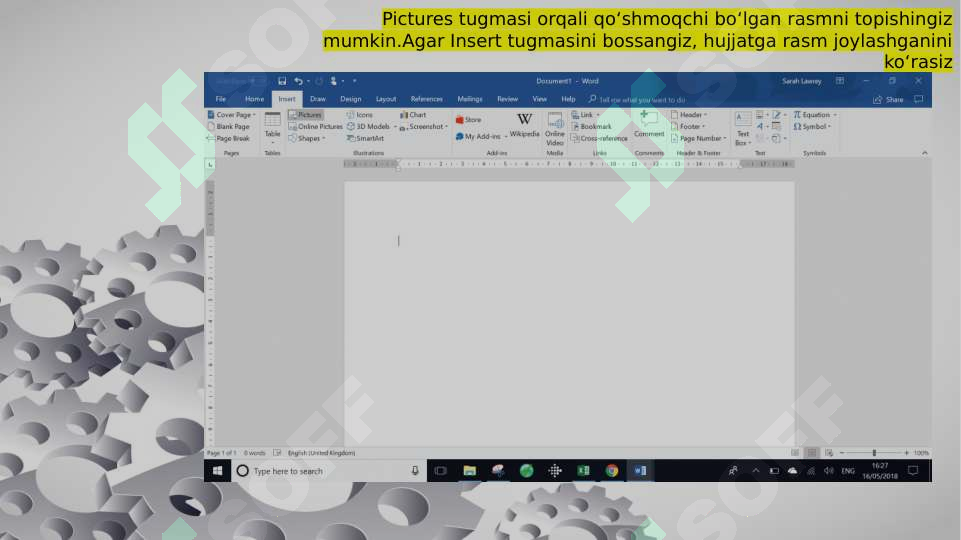Open the Windows Start menu
Image resolution: width=961 pixels, height=540 pixels.
pos(218,471)
